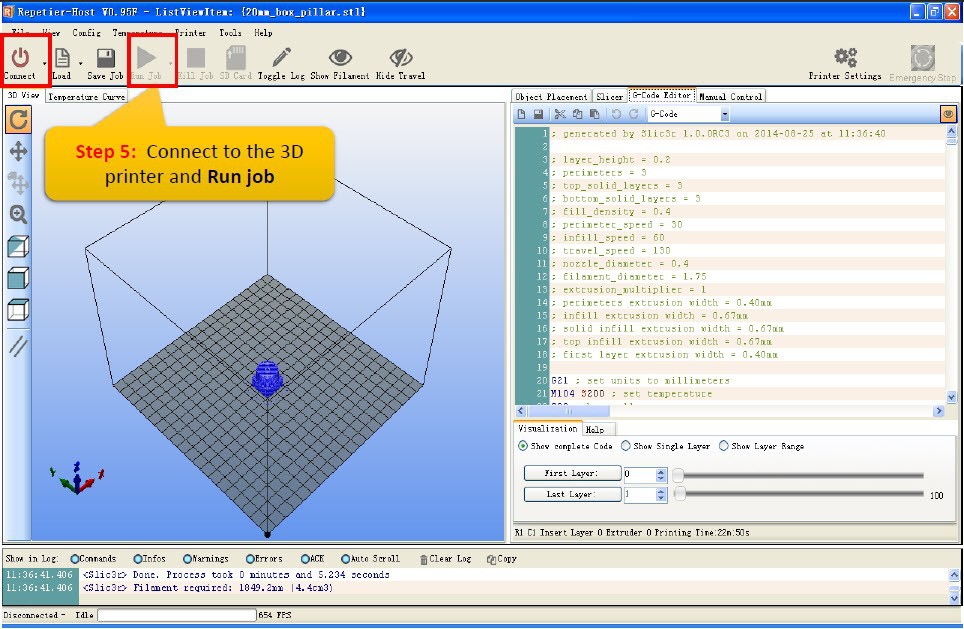This screenshot has height=629, width=964.
Task: Open Printer Settings gears icon
Action: click(845, 58)
